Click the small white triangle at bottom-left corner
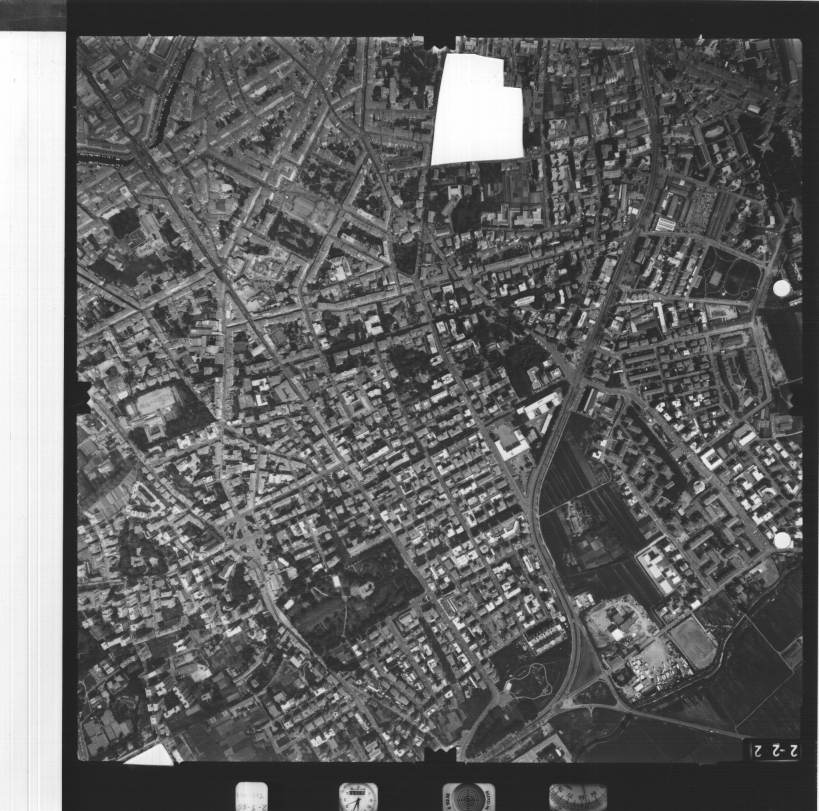Screen dimensions: 819x811 coord(150,755)
